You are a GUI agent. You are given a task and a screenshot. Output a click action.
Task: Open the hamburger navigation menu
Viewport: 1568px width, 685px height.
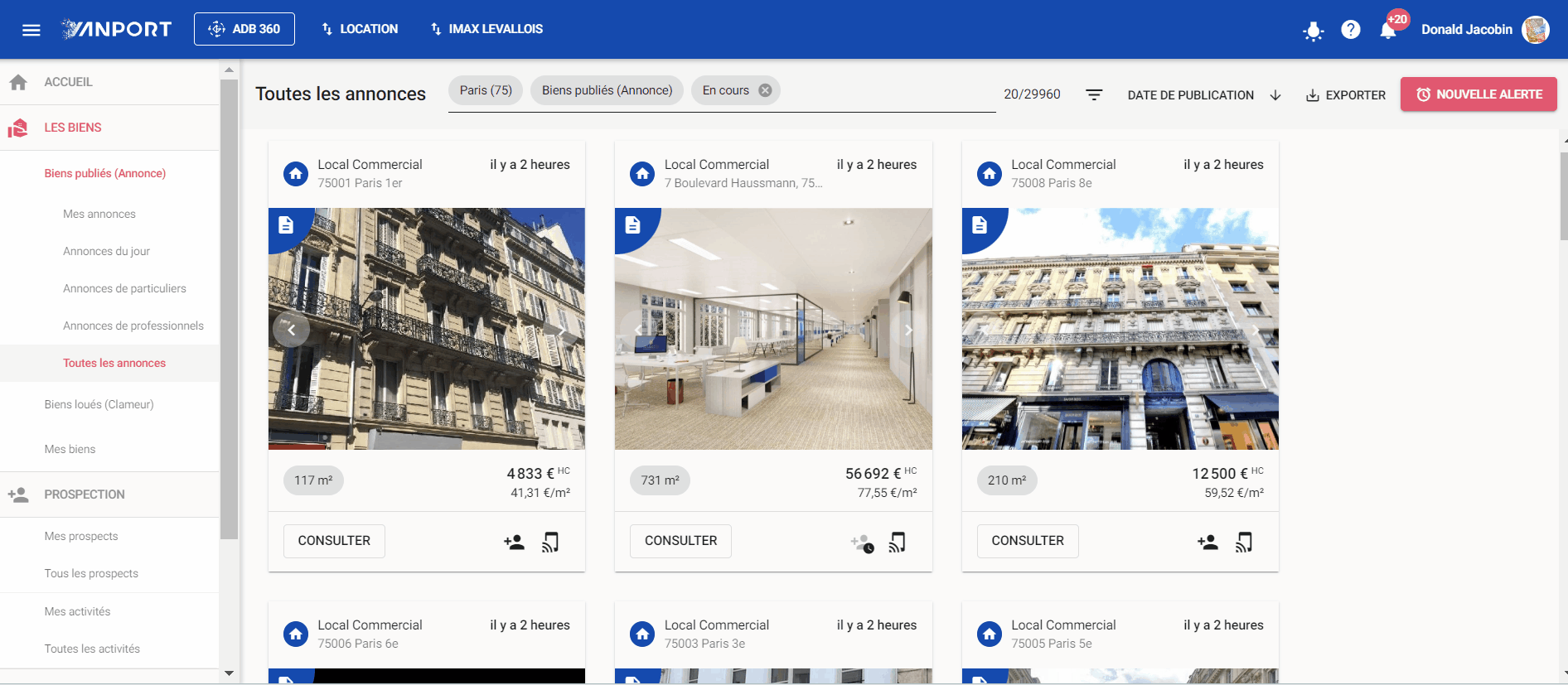[31, 30]
